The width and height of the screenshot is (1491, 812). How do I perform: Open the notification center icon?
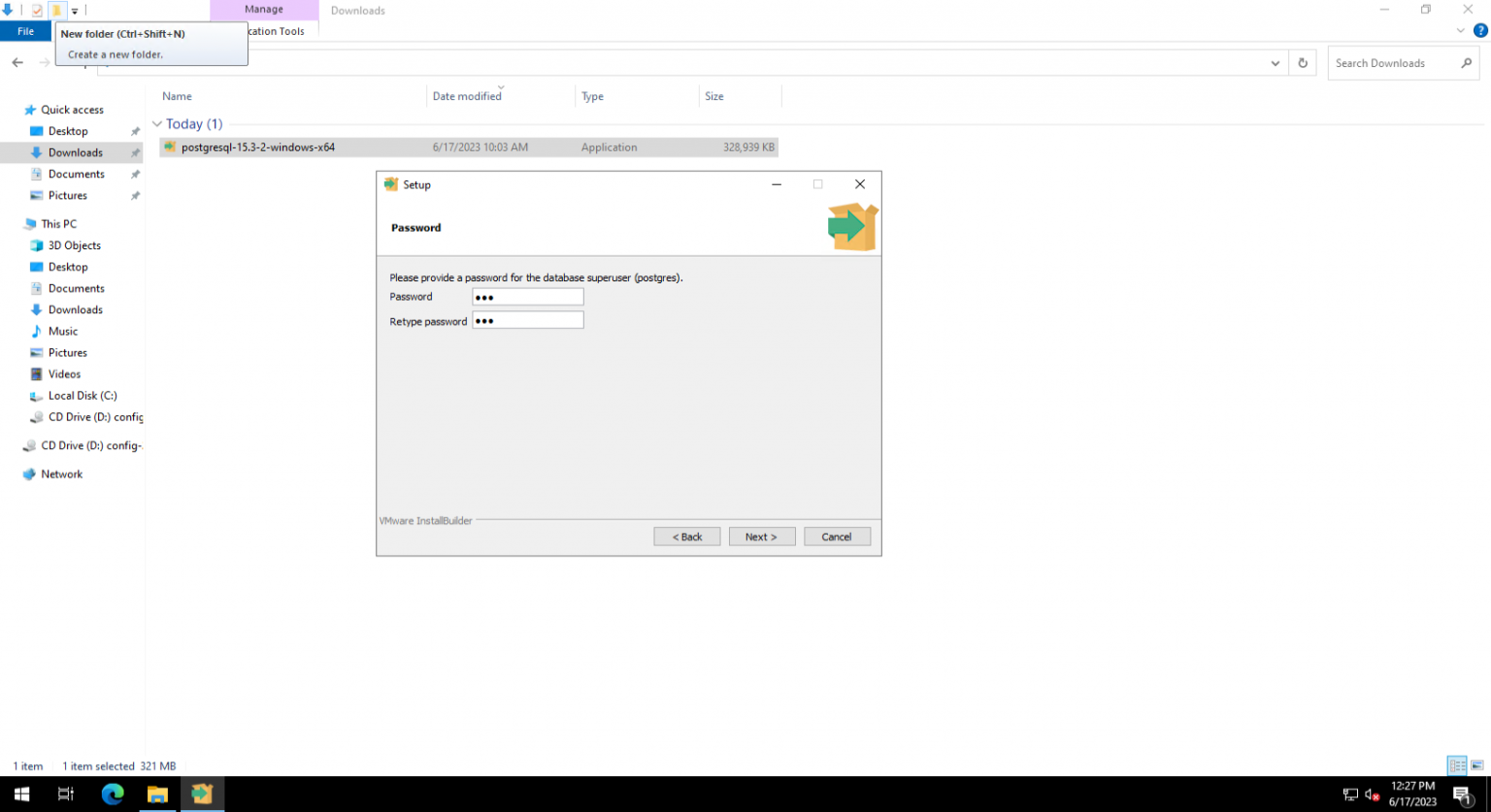pyautogui.click(x=1462, y=795)
